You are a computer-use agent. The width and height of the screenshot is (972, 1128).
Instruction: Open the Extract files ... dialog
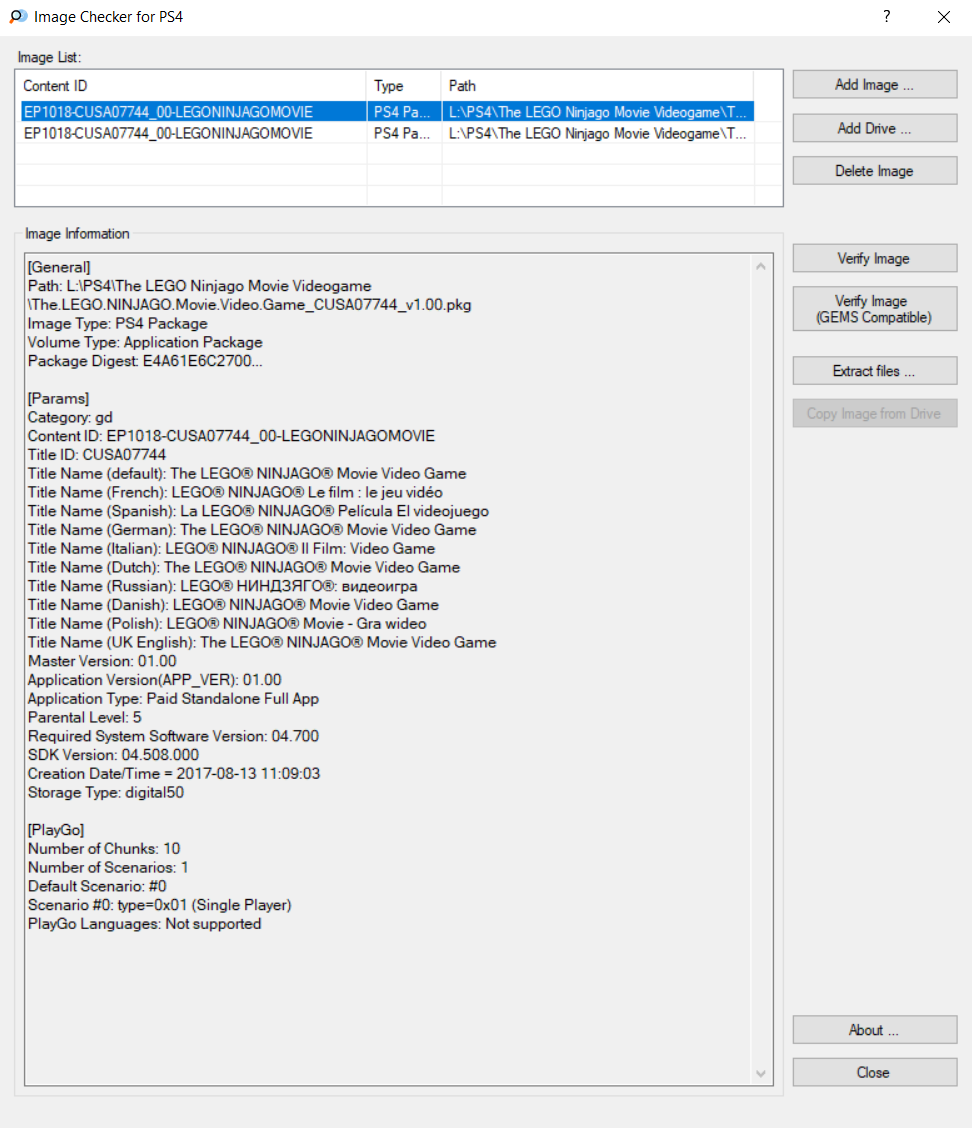[874, 370]
